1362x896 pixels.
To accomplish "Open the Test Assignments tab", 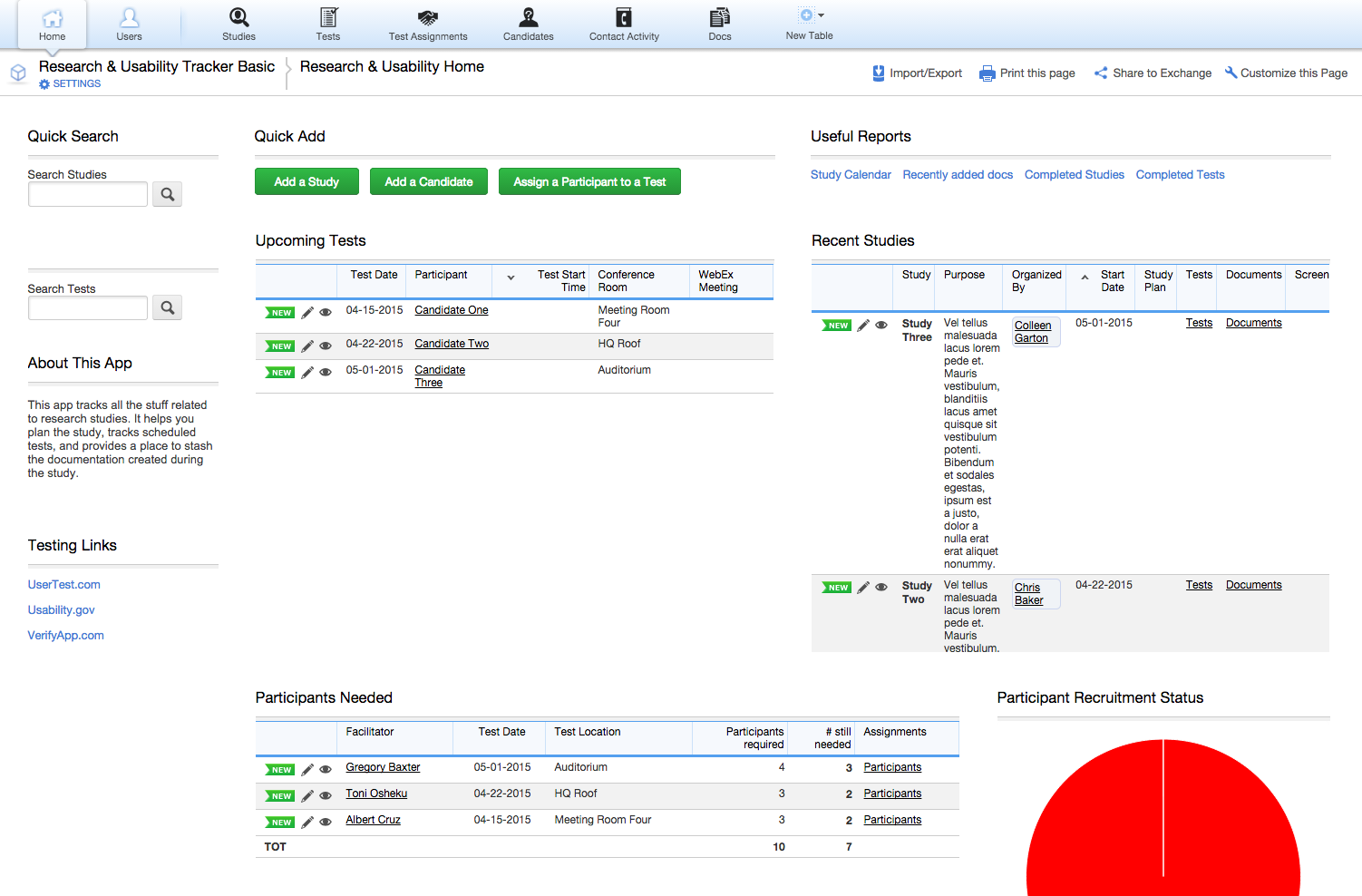I will click(x=428, y=24).
